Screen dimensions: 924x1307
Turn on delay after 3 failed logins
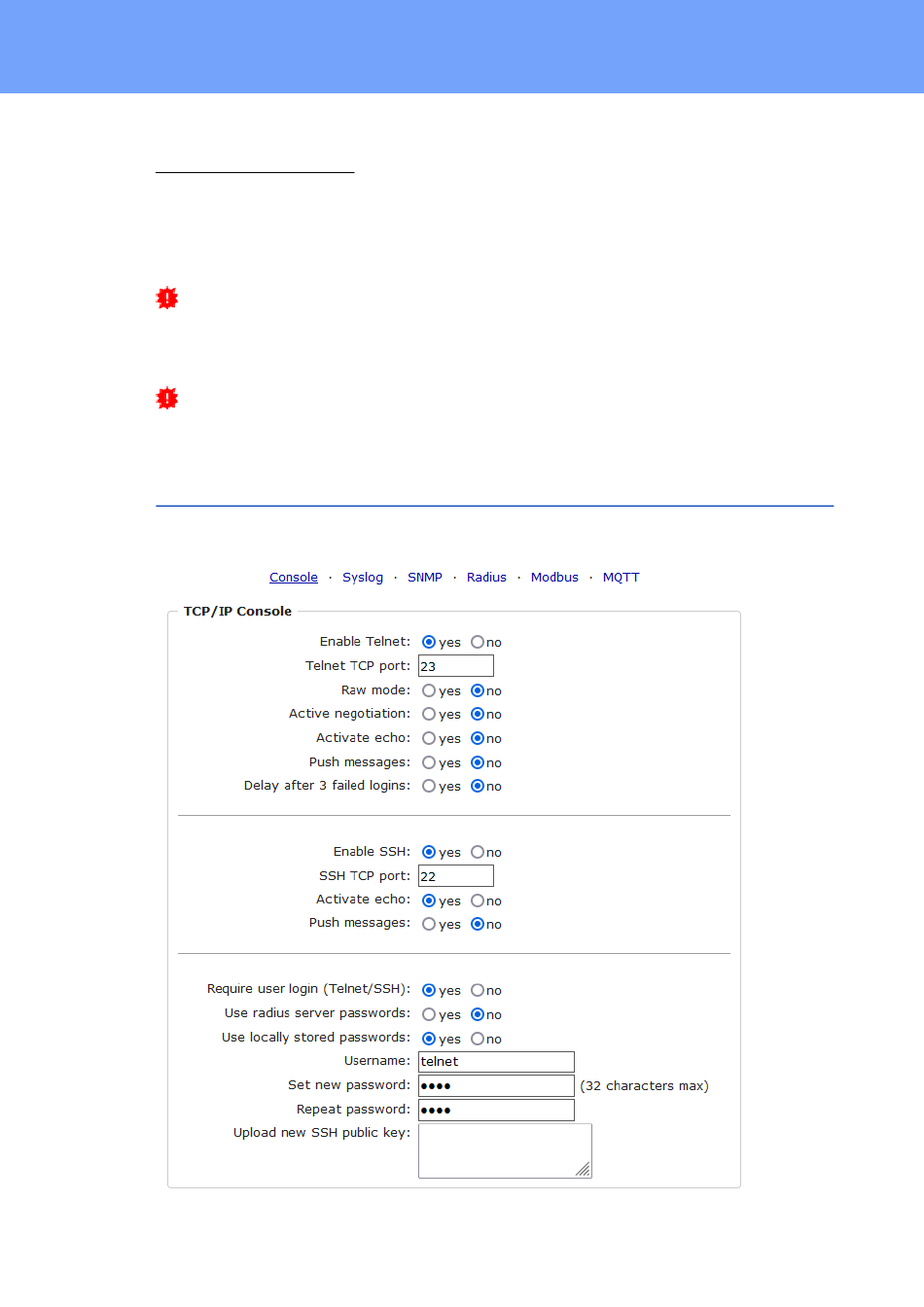[x=429, y=786]
